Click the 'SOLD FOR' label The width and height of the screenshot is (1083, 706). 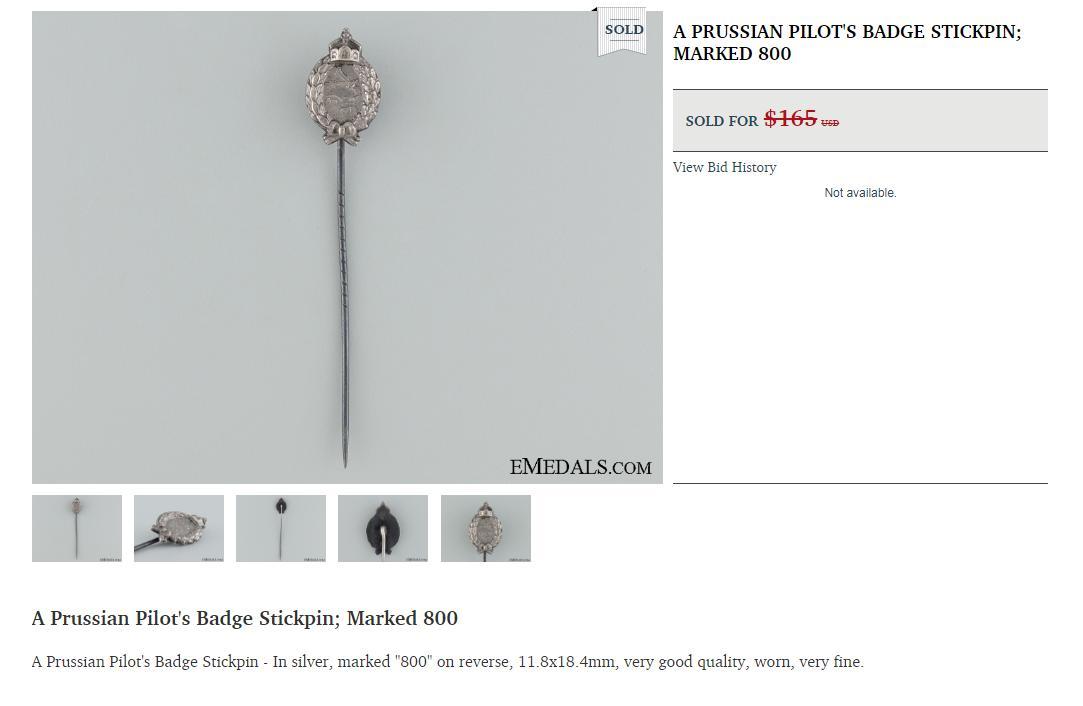coord(722,121)
